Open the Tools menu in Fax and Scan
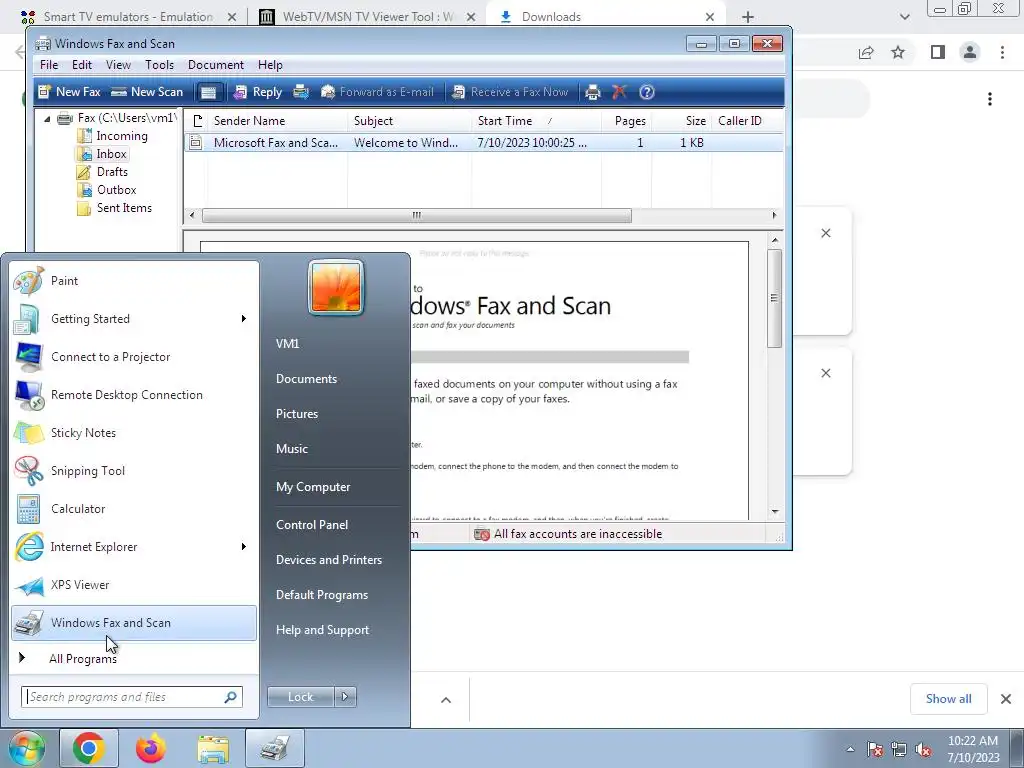The image size is (1024, 768). point(159,65)
